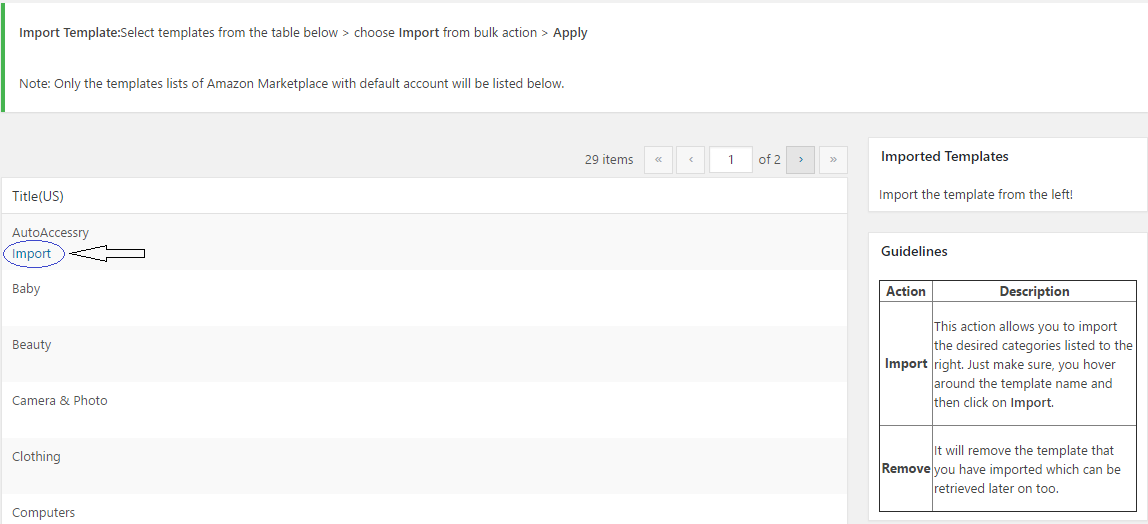Image resolution: width=1148 pixels, height=524 pixels.
Task: Select the Baby template row
Action: [x=424, y=298]
